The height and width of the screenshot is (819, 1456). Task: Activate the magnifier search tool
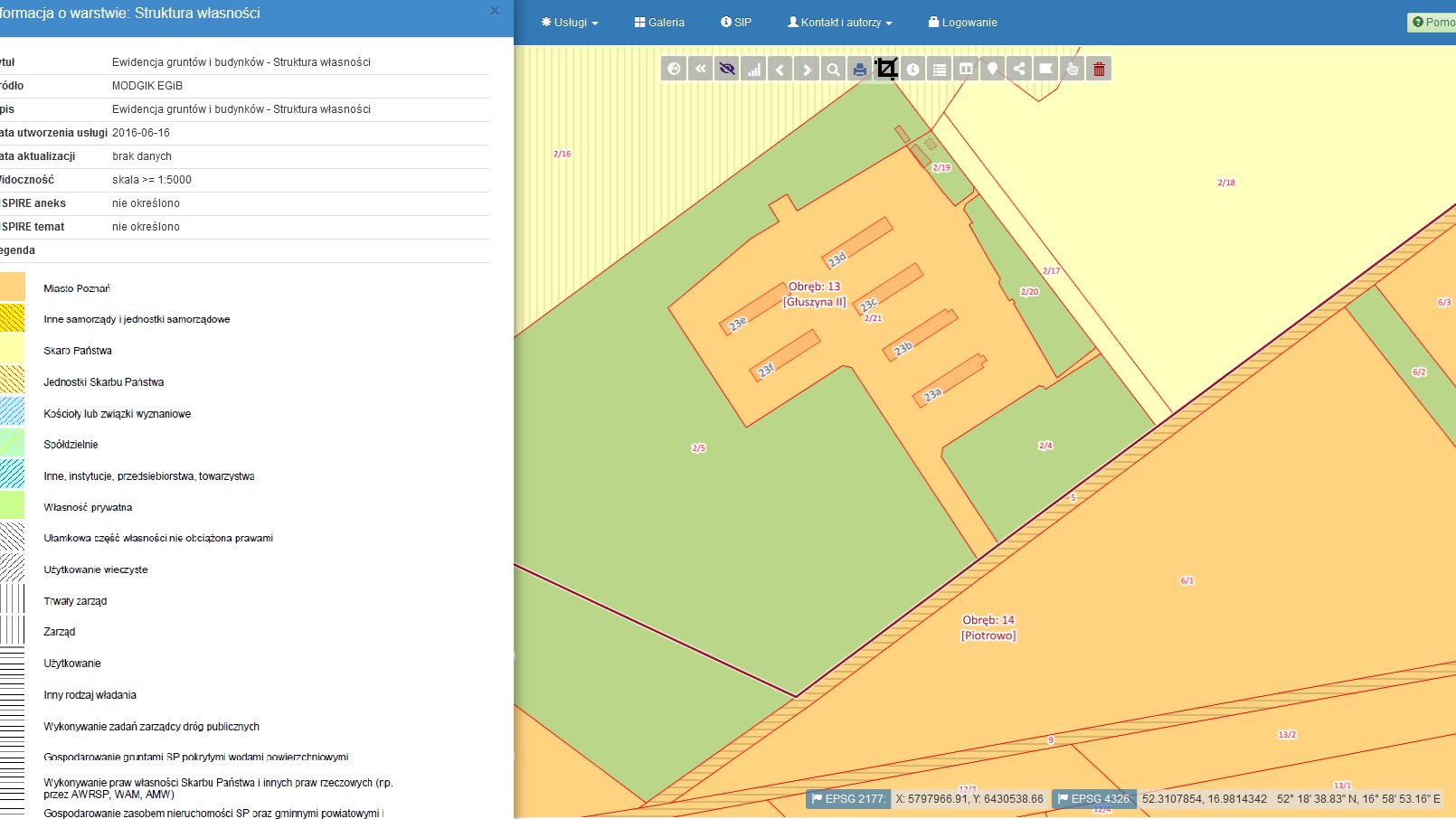[834, 69]
